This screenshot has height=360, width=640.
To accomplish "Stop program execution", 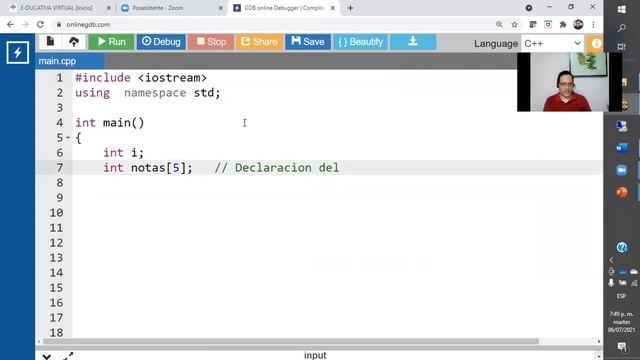I will tap(211, 42).
